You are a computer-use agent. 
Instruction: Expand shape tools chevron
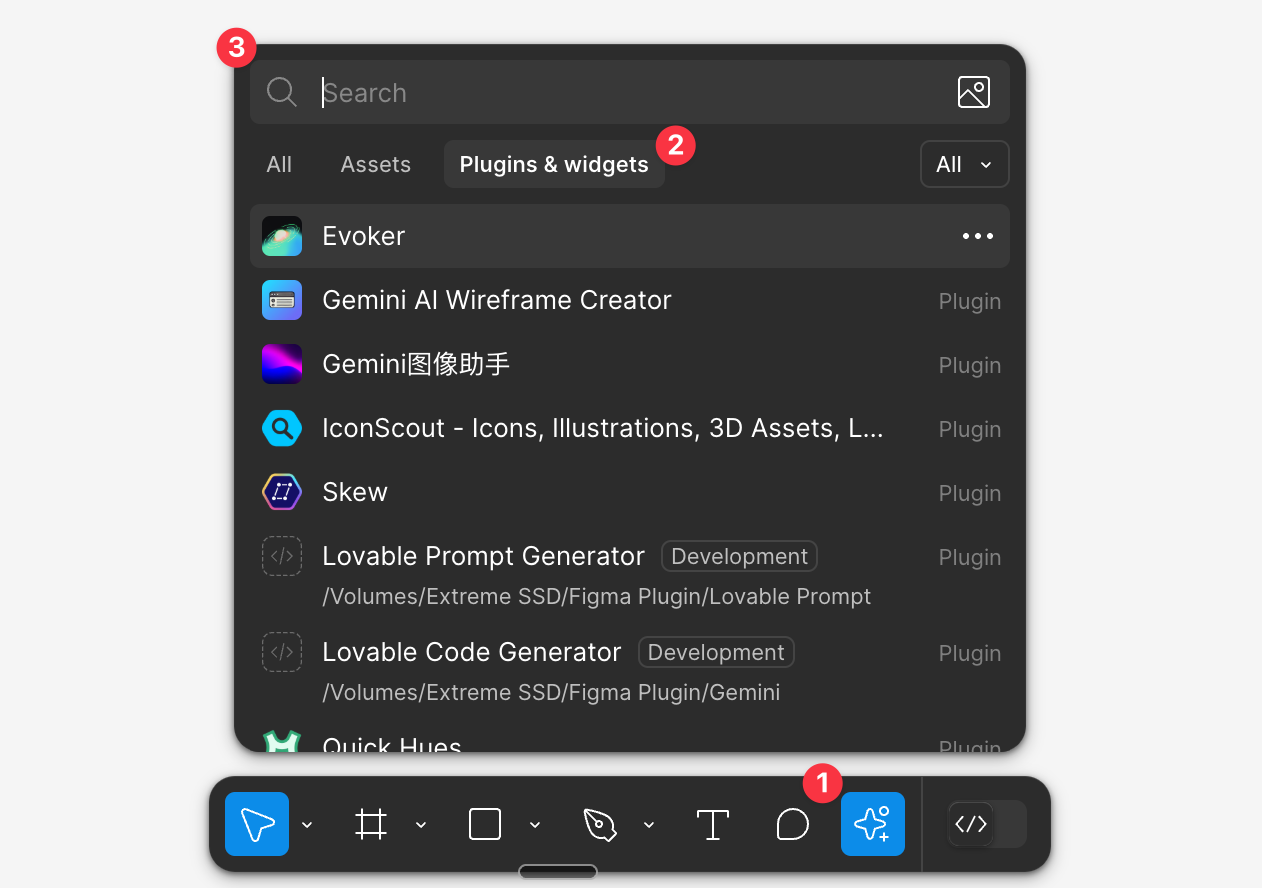pyautogui.click(x=535, y=824)
